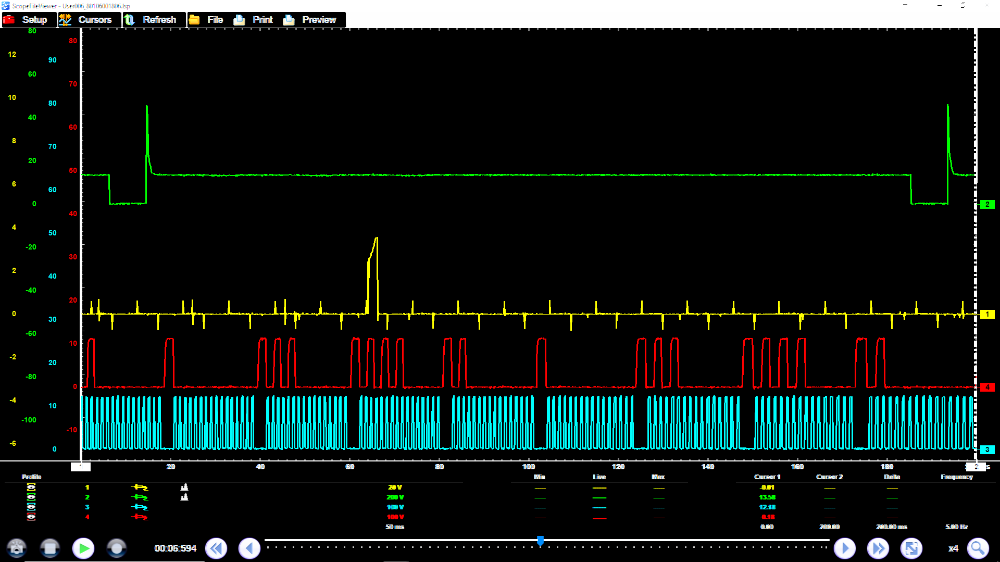The width and height of the screenshot is (1000, 562).
Task: Rewind fast with the double-left arrow
Action: pyautogui.click(x=216, y=548)
